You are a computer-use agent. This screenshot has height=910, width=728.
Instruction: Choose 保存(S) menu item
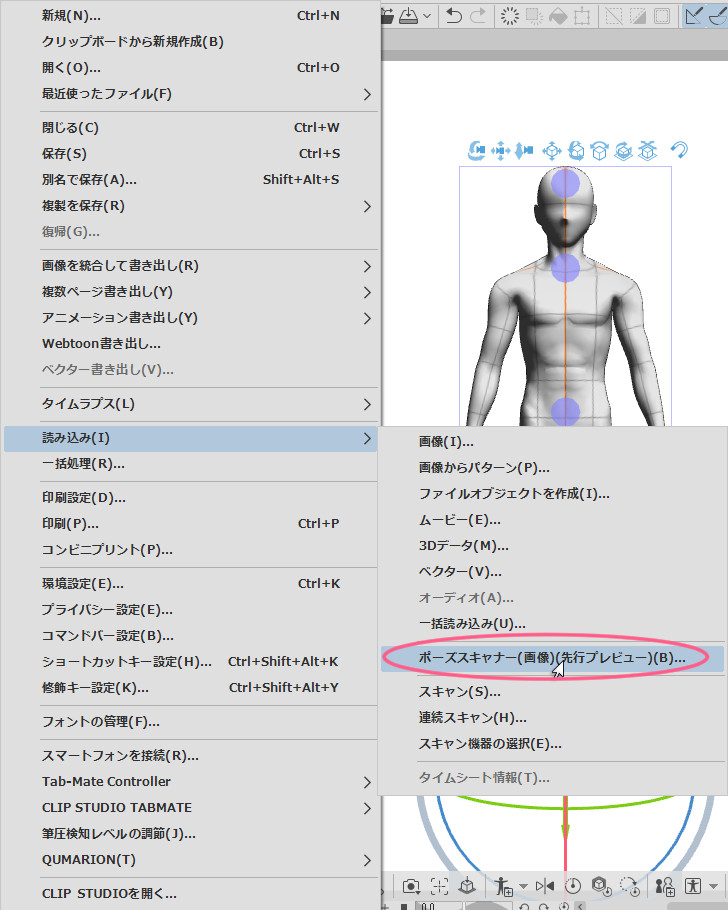(190, 154)
